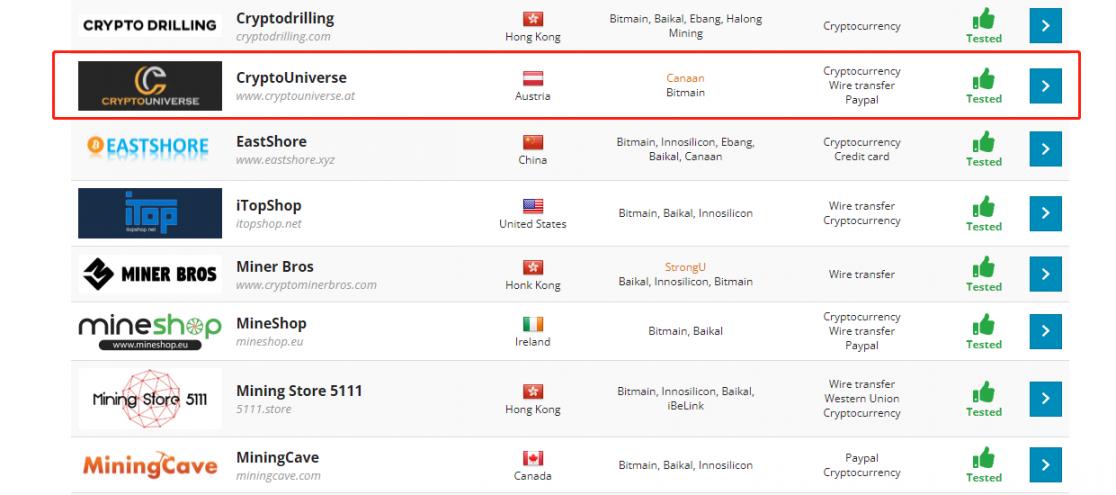Open the EastShore logo image
This screenshot has width=1116, height=495.
(x=149, y=148)
